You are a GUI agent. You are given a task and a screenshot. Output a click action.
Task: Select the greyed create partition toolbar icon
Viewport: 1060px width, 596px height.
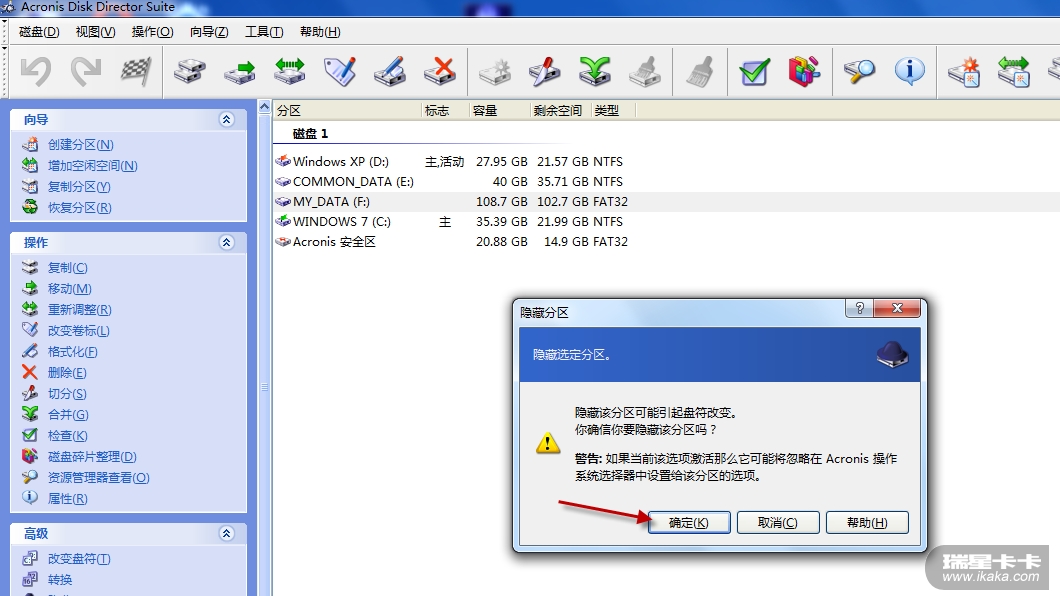[495, 71]
